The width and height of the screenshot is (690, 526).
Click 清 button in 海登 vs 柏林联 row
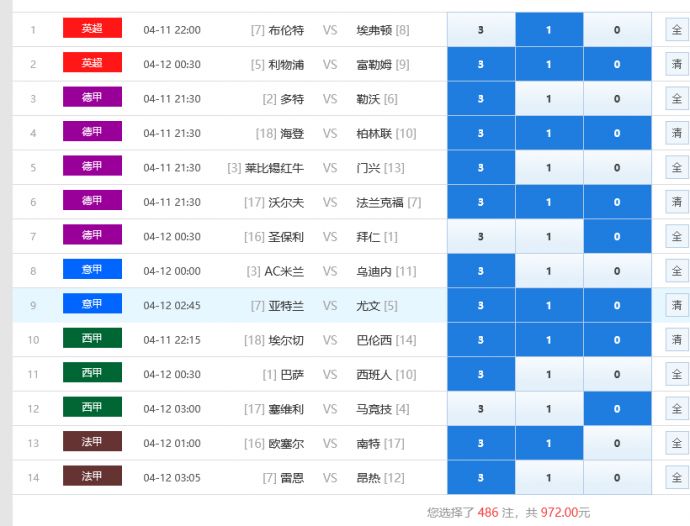[x=676, y=133]
